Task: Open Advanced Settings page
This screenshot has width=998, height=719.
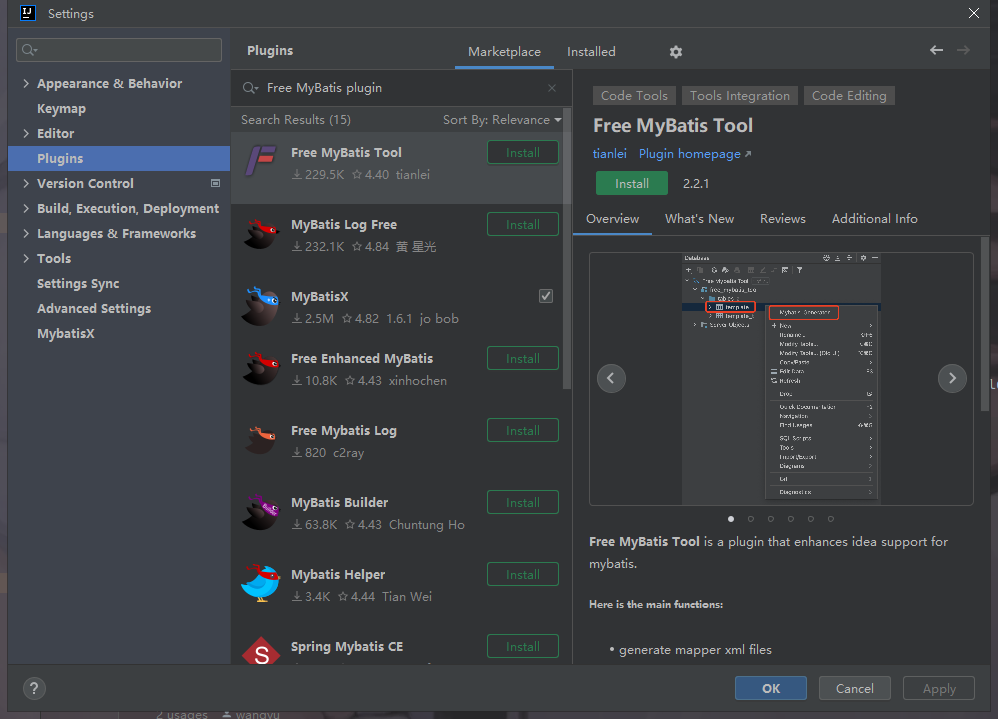Action: [94, 309]
